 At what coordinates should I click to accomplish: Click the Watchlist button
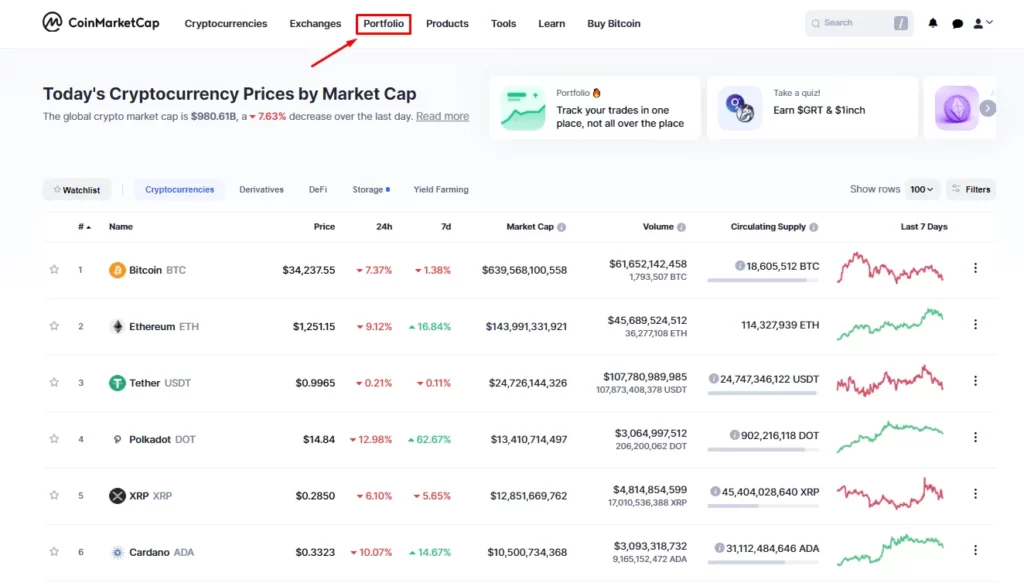76,190
